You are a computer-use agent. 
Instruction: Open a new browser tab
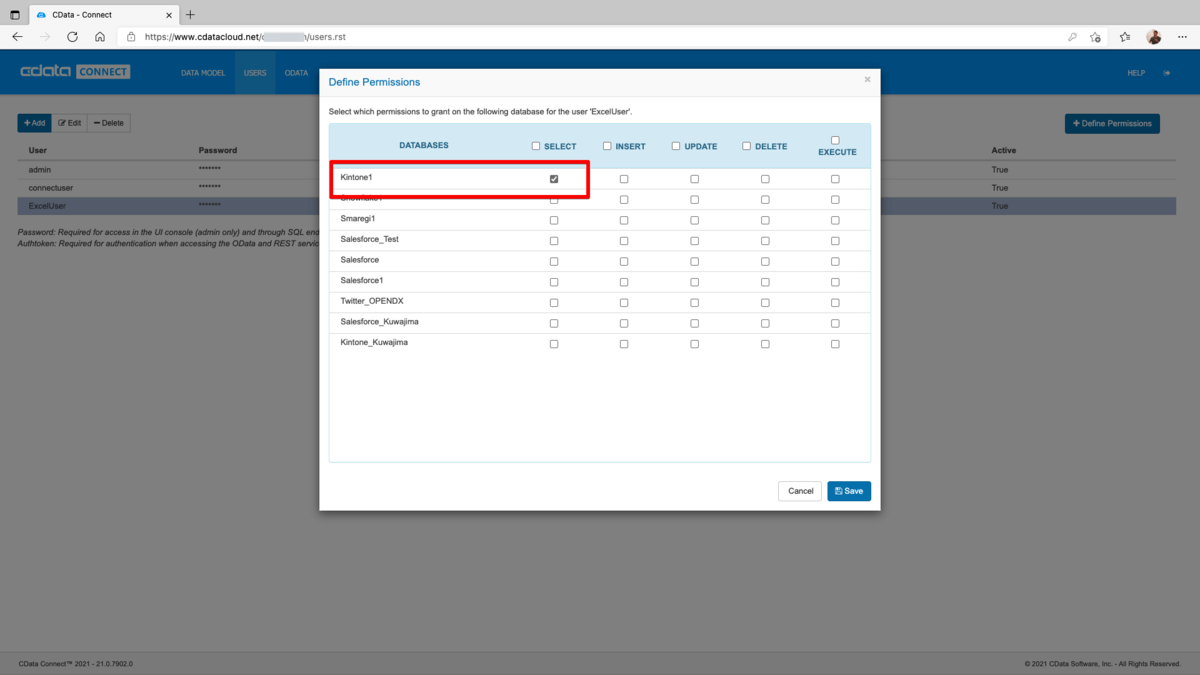pyautogui.click(x=190, y=15)
